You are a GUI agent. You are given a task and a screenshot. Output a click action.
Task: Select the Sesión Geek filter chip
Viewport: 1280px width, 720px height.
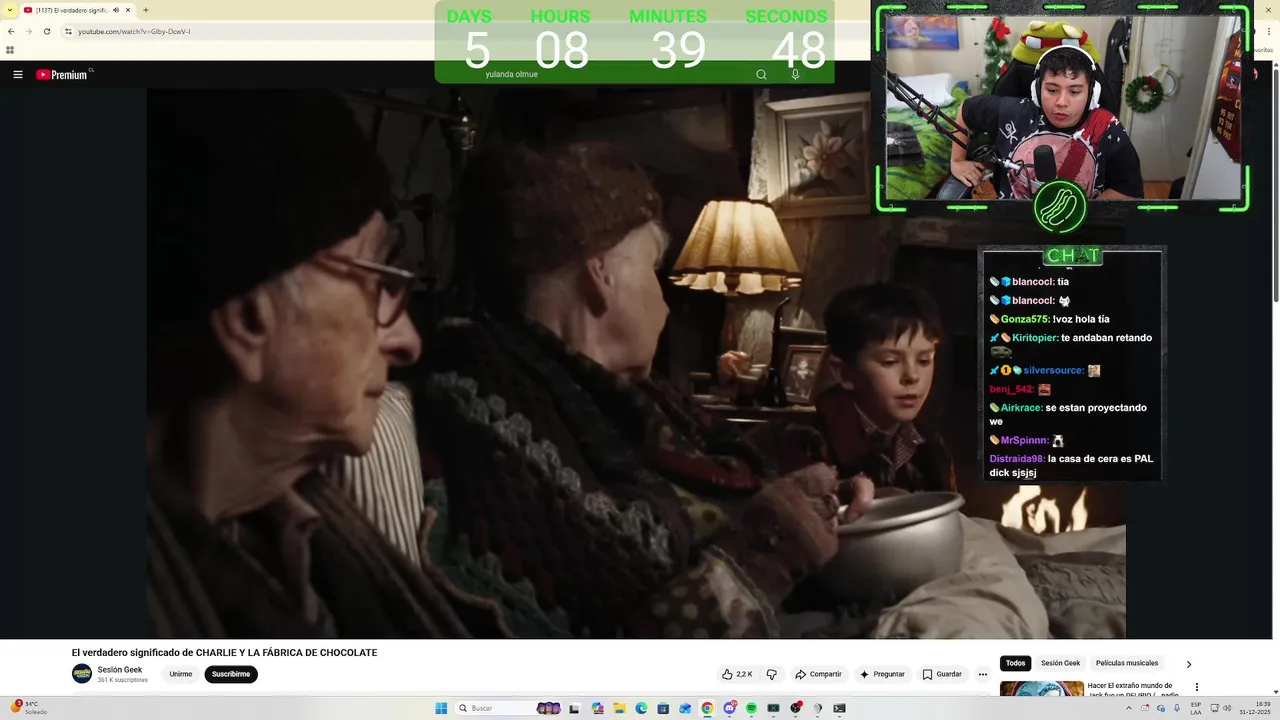tap(1060, 663)
